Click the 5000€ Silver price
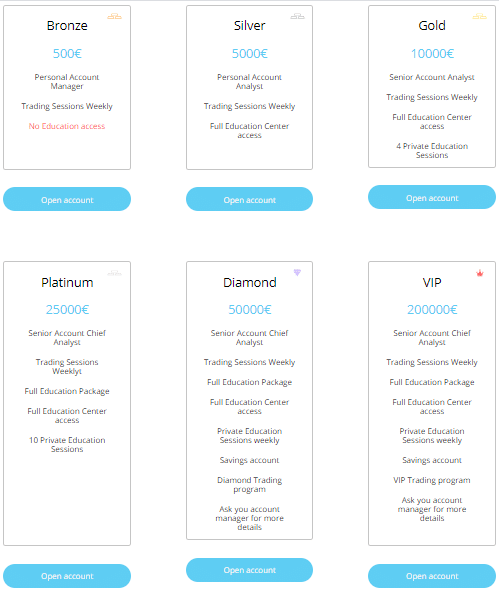This screenshot has height=597, width=499. click(x=249, y=54)
